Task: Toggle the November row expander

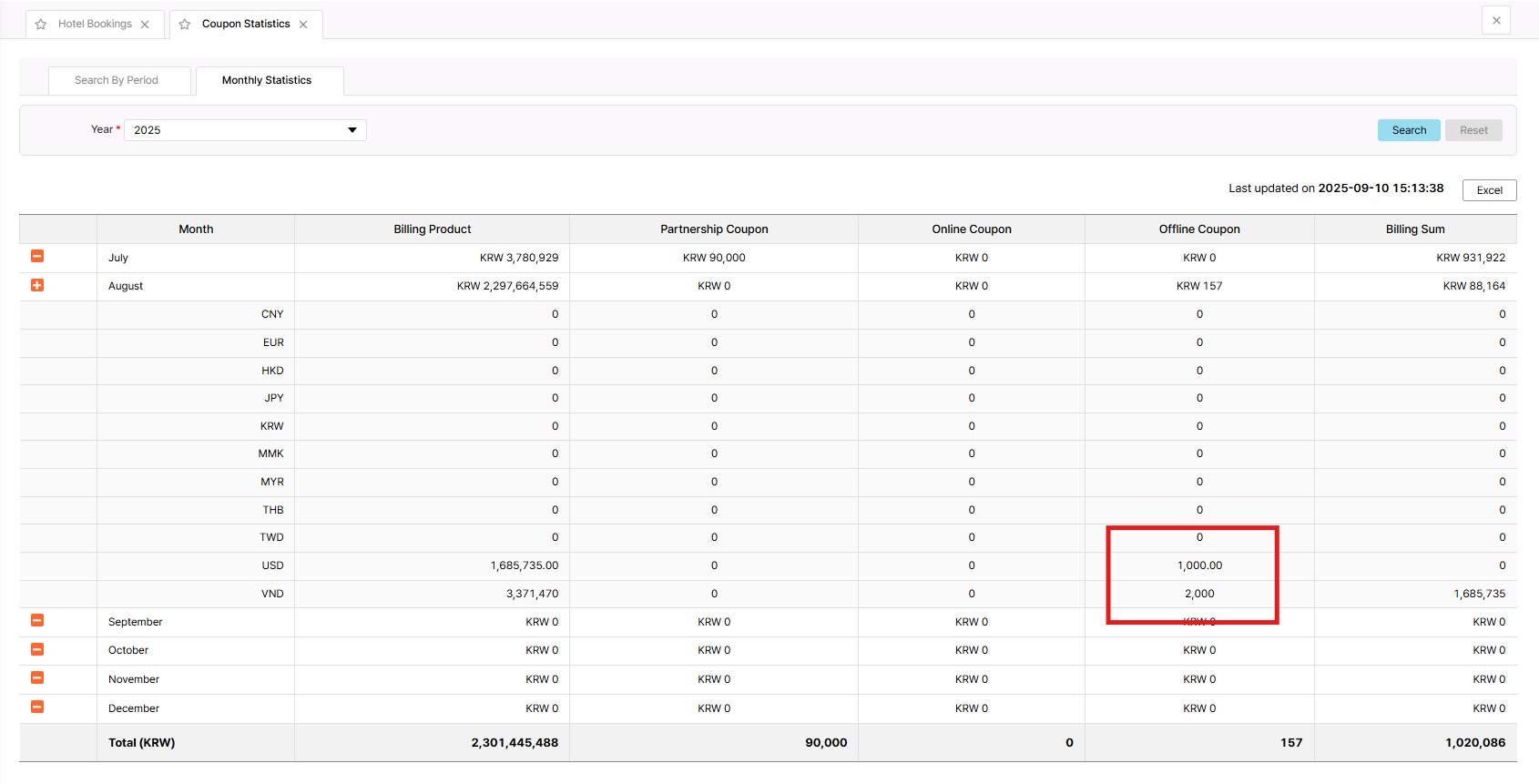Action: [37, 678]
